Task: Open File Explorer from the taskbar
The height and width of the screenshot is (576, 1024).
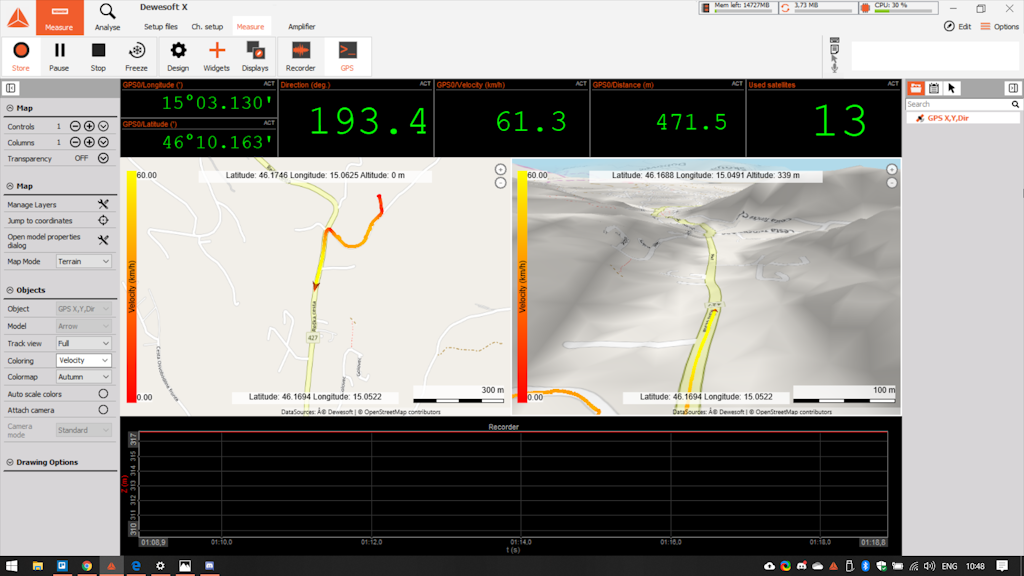Action: coord(37,566)
